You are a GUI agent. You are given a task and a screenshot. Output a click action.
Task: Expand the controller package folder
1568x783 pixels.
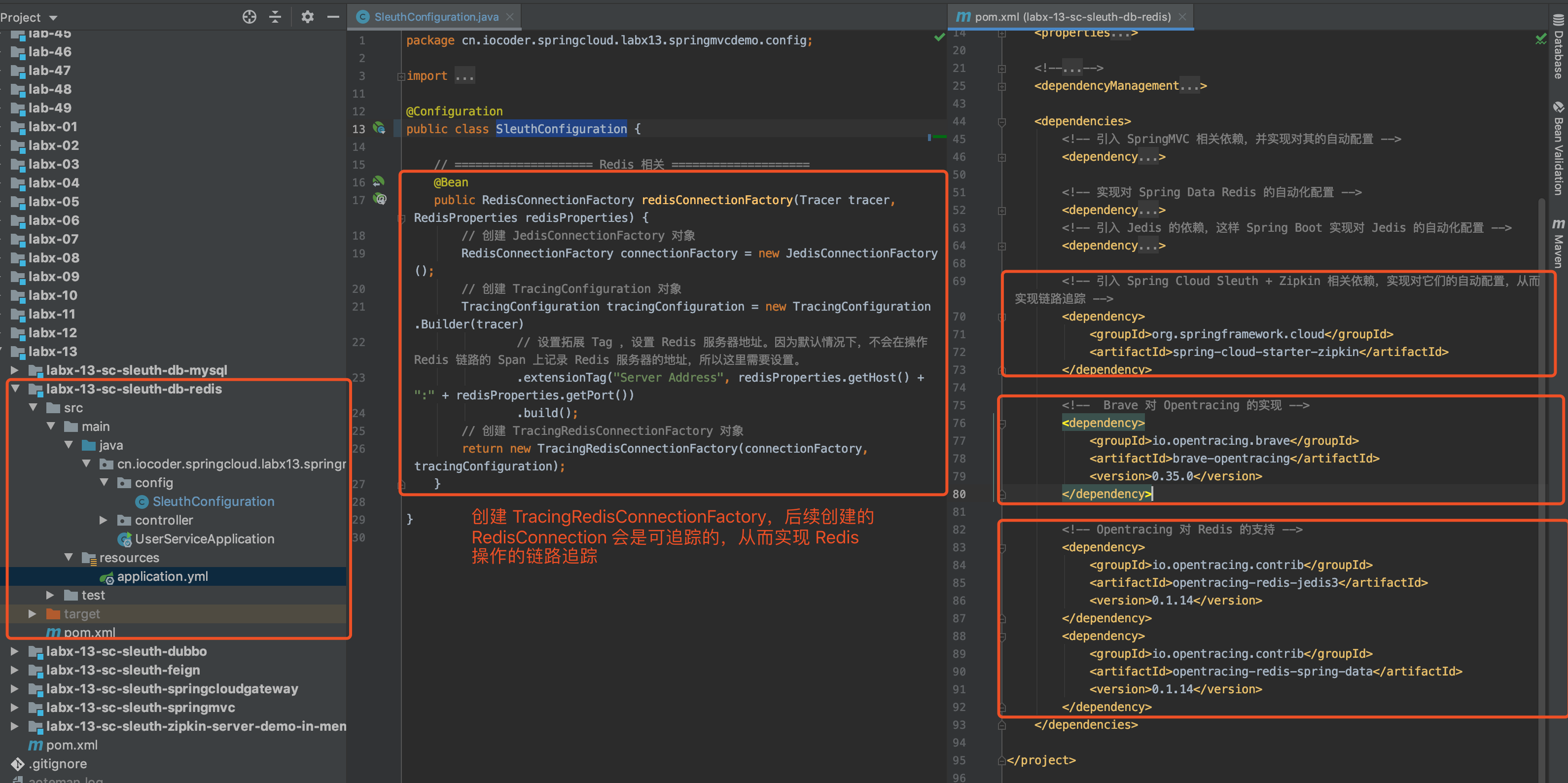click(x=104, y=520)
